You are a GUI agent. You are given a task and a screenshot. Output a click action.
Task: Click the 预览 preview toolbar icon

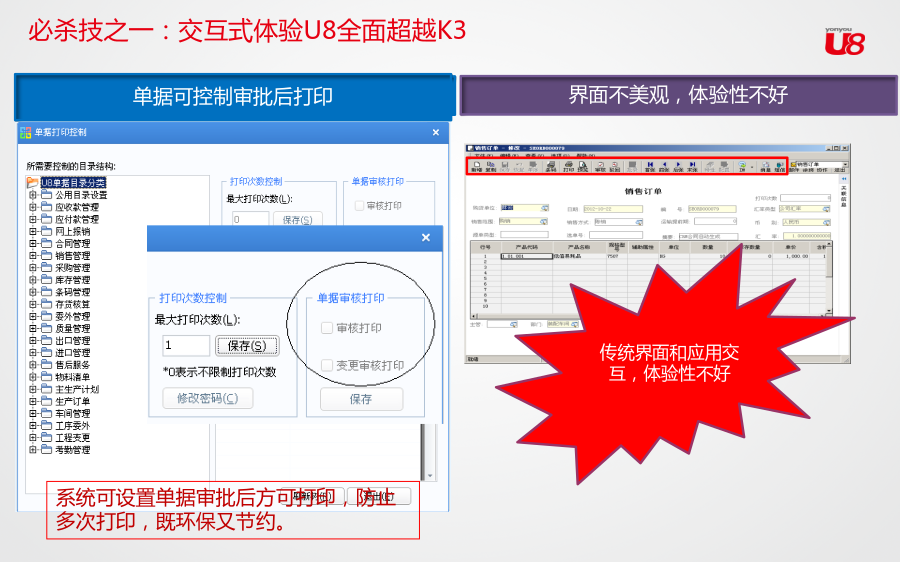(x=583, y=166)
